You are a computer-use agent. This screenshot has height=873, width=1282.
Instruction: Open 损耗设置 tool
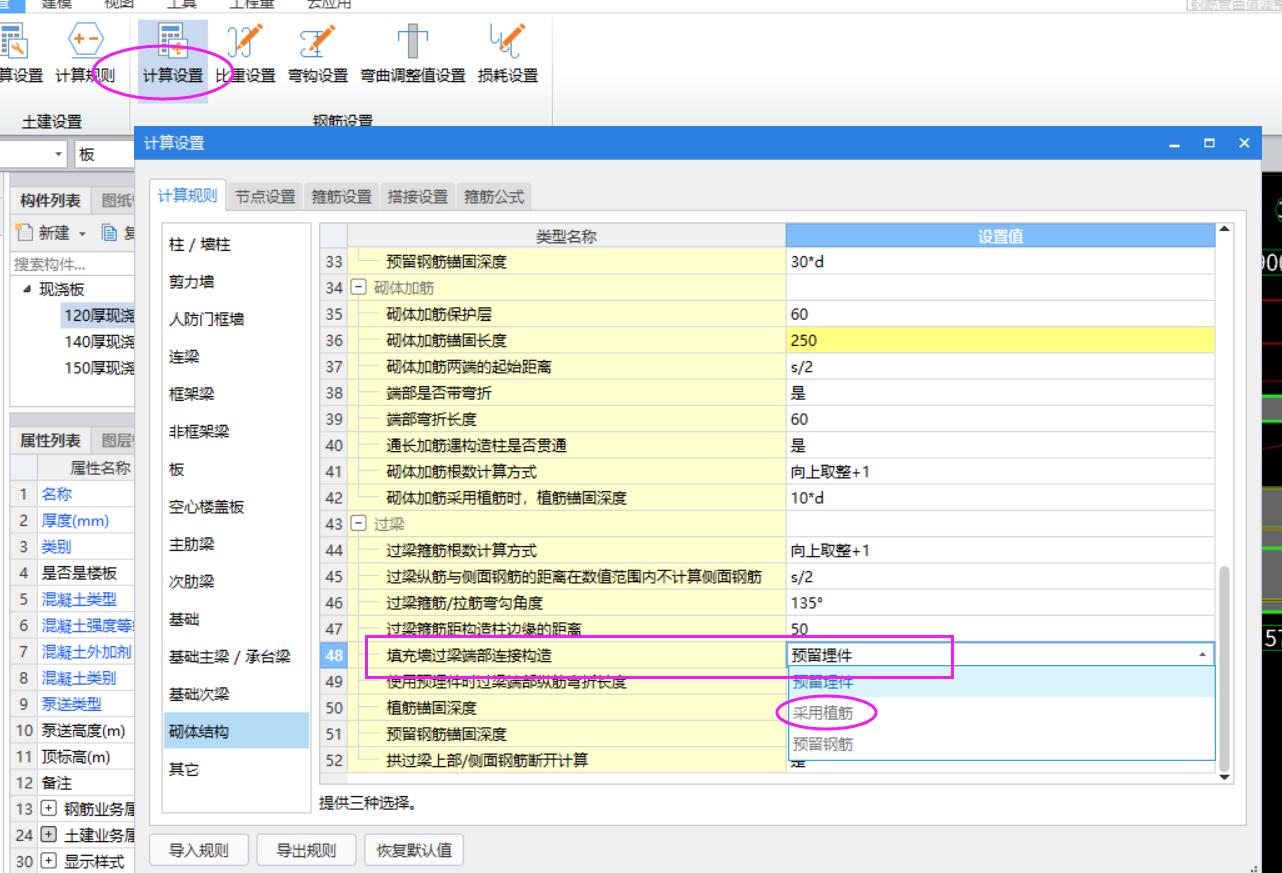pyautogui.click(x=508, y=55)
